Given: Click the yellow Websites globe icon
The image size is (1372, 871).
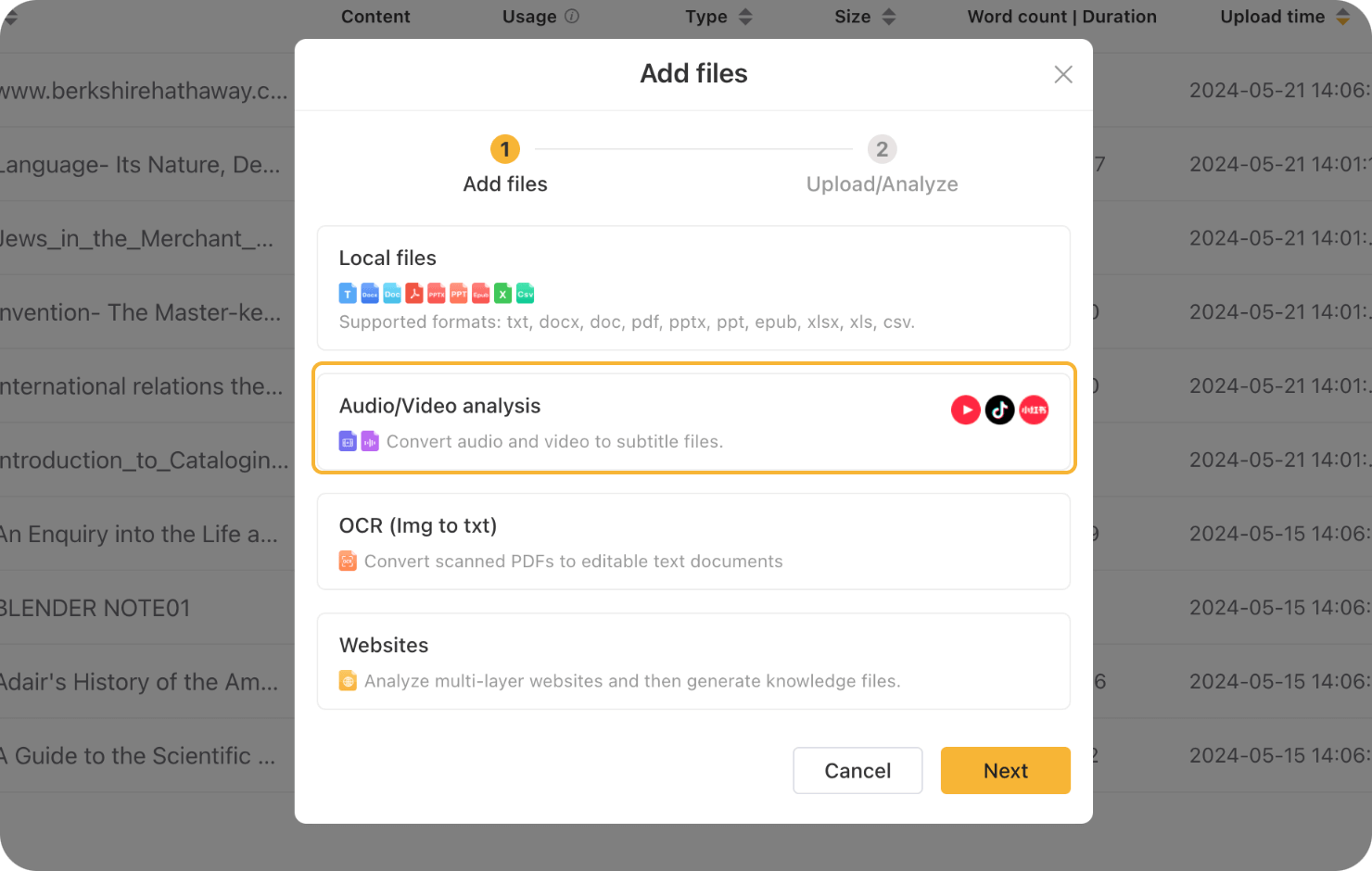Looking at the screenshot, I should 348,681.
